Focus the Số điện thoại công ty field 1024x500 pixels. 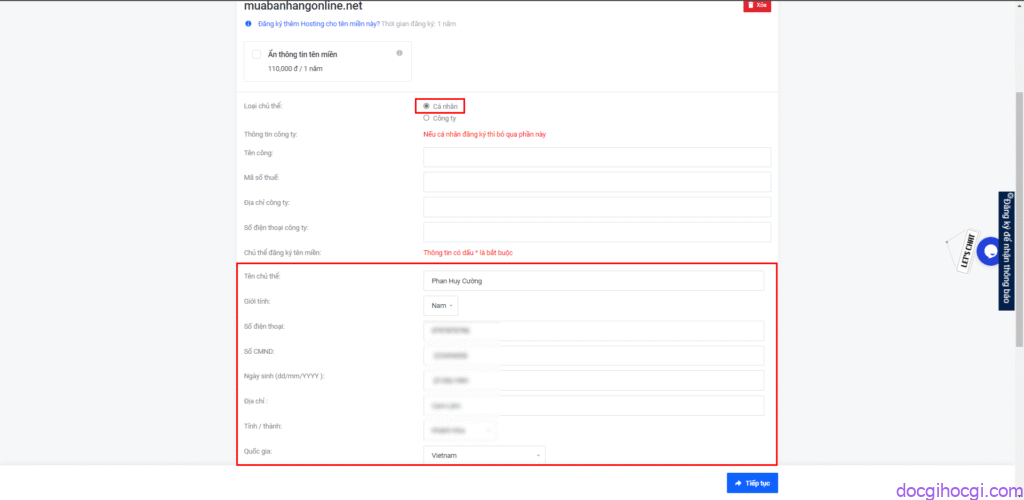pyautogui.click(x=597, y=232)
